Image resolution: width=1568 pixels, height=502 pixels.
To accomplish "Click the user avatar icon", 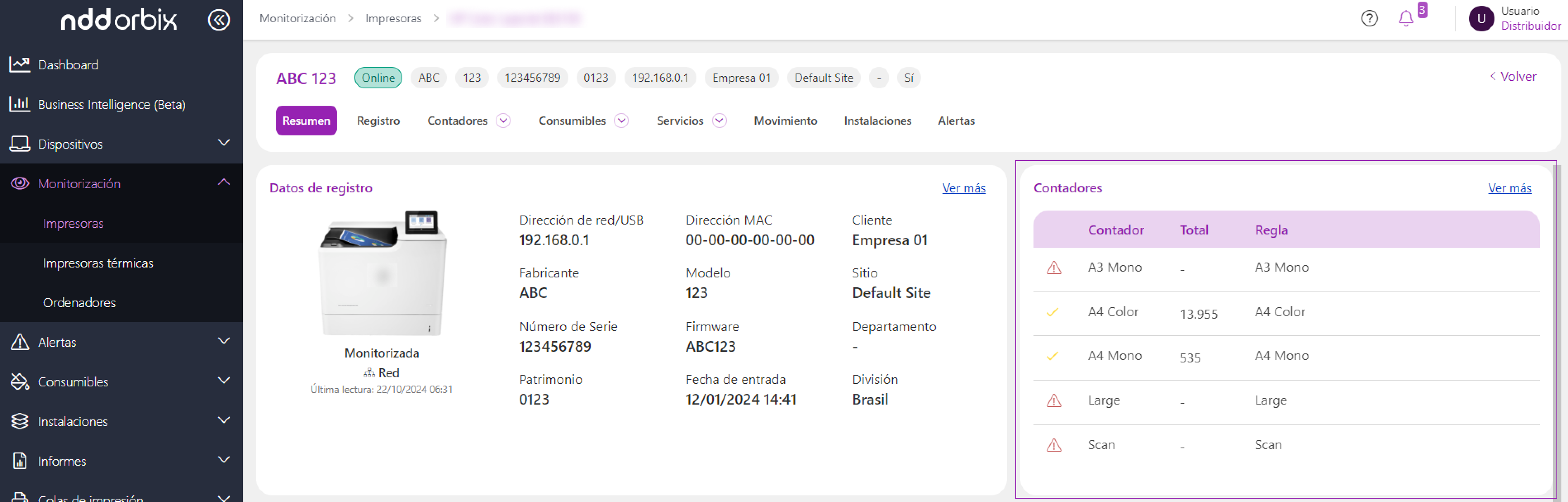I will pos(1481,18).
